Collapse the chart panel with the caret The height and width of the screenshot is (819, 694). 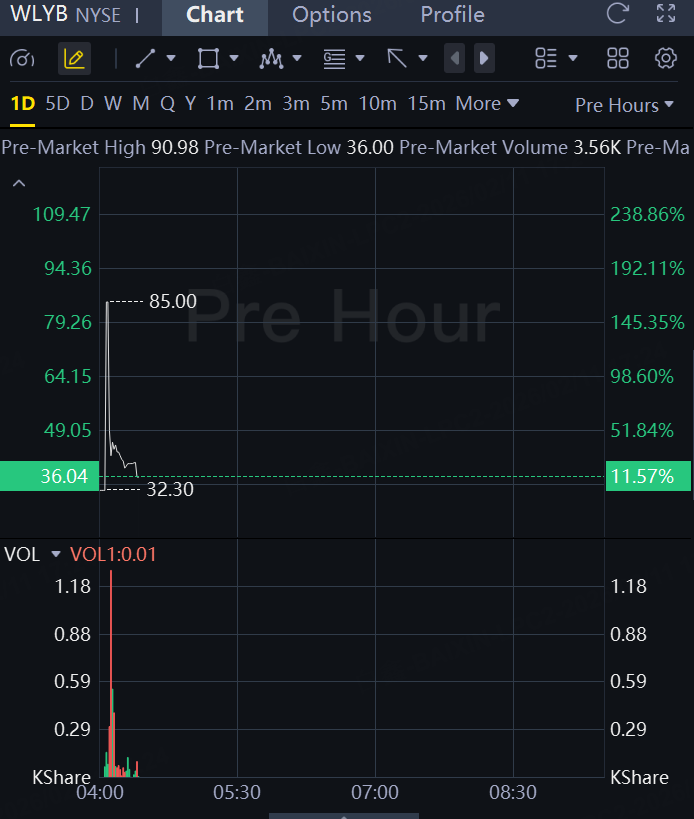click(19, 183)
